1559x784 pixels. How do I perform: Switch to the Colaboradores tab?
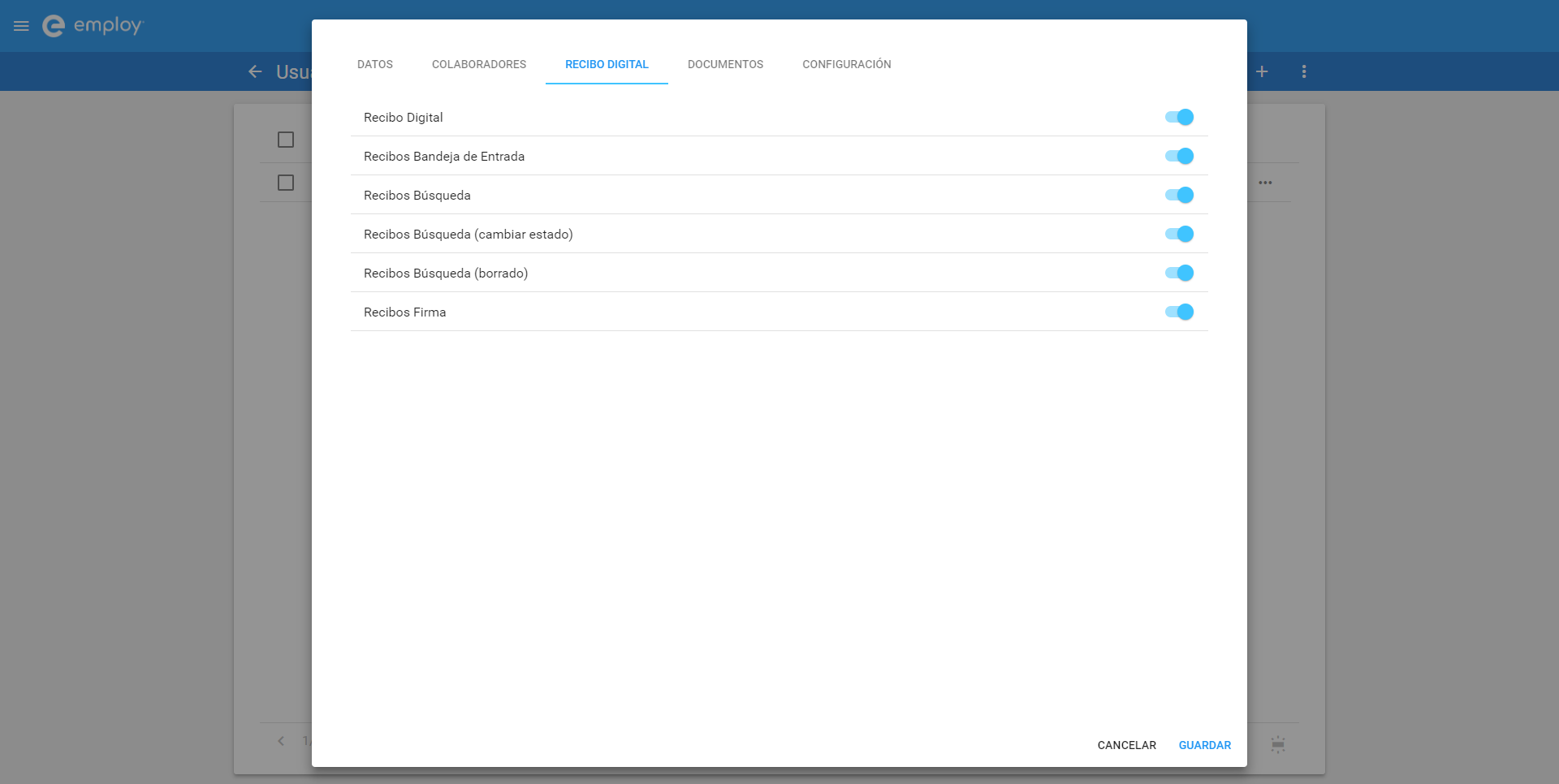click(x=479, y=64)
